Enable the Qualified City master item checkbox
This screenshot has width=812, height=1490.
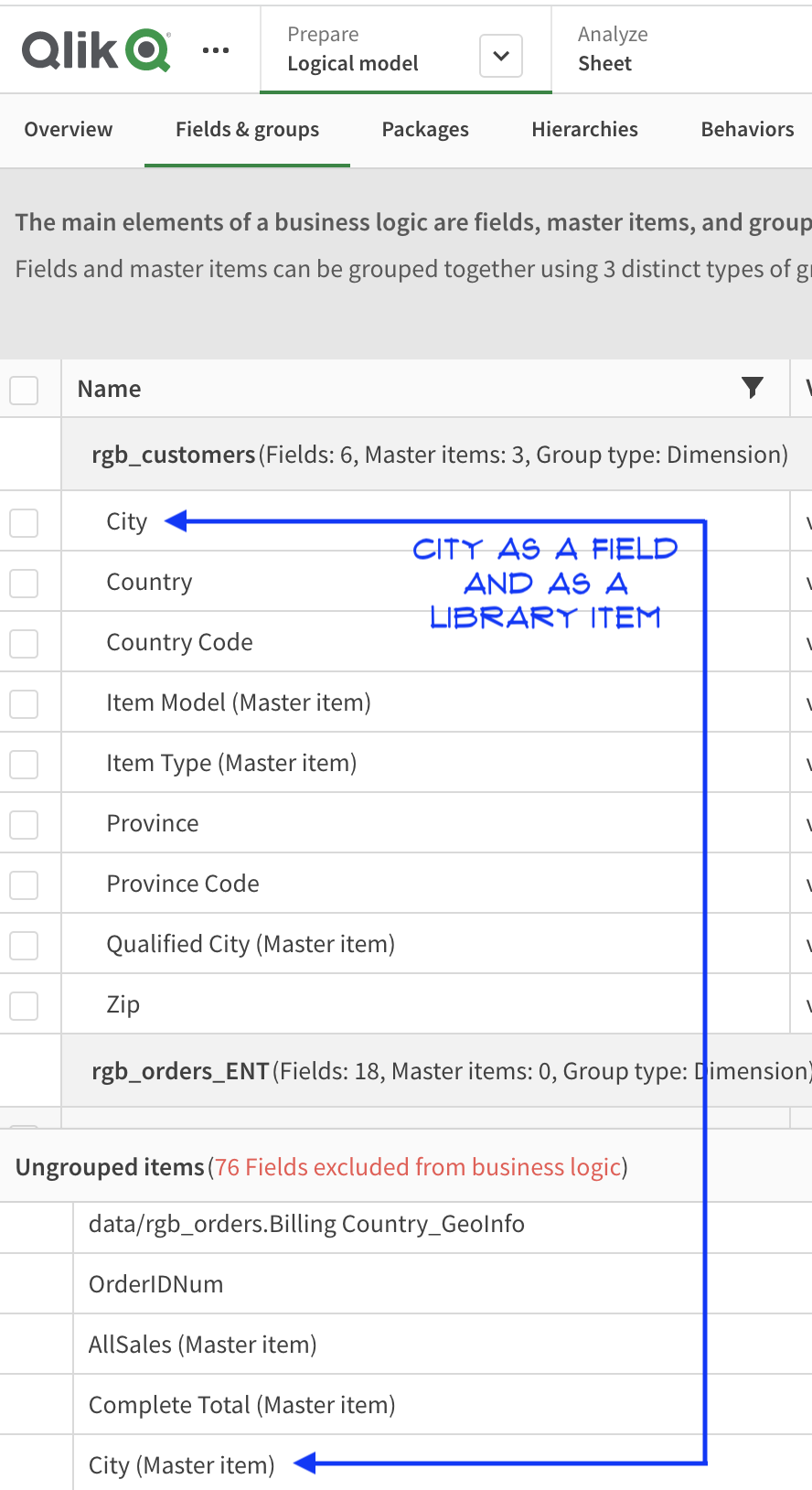point(24,946)
